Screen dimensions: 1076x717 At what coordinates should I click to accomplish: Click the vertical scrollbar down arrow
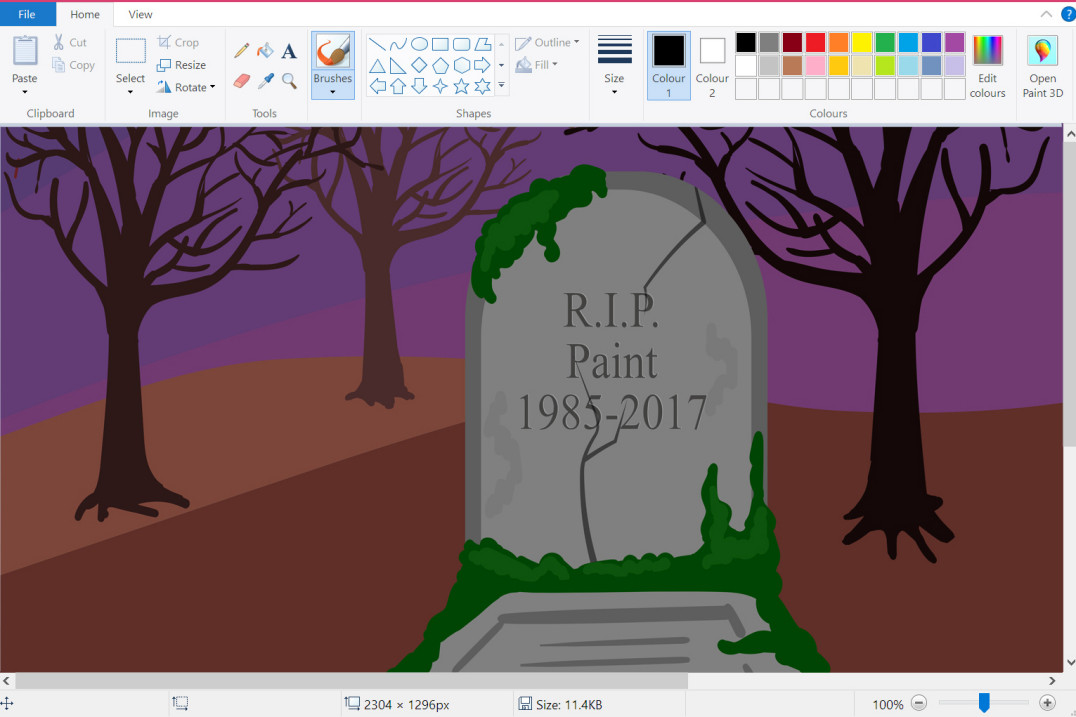click(1070, 662)
